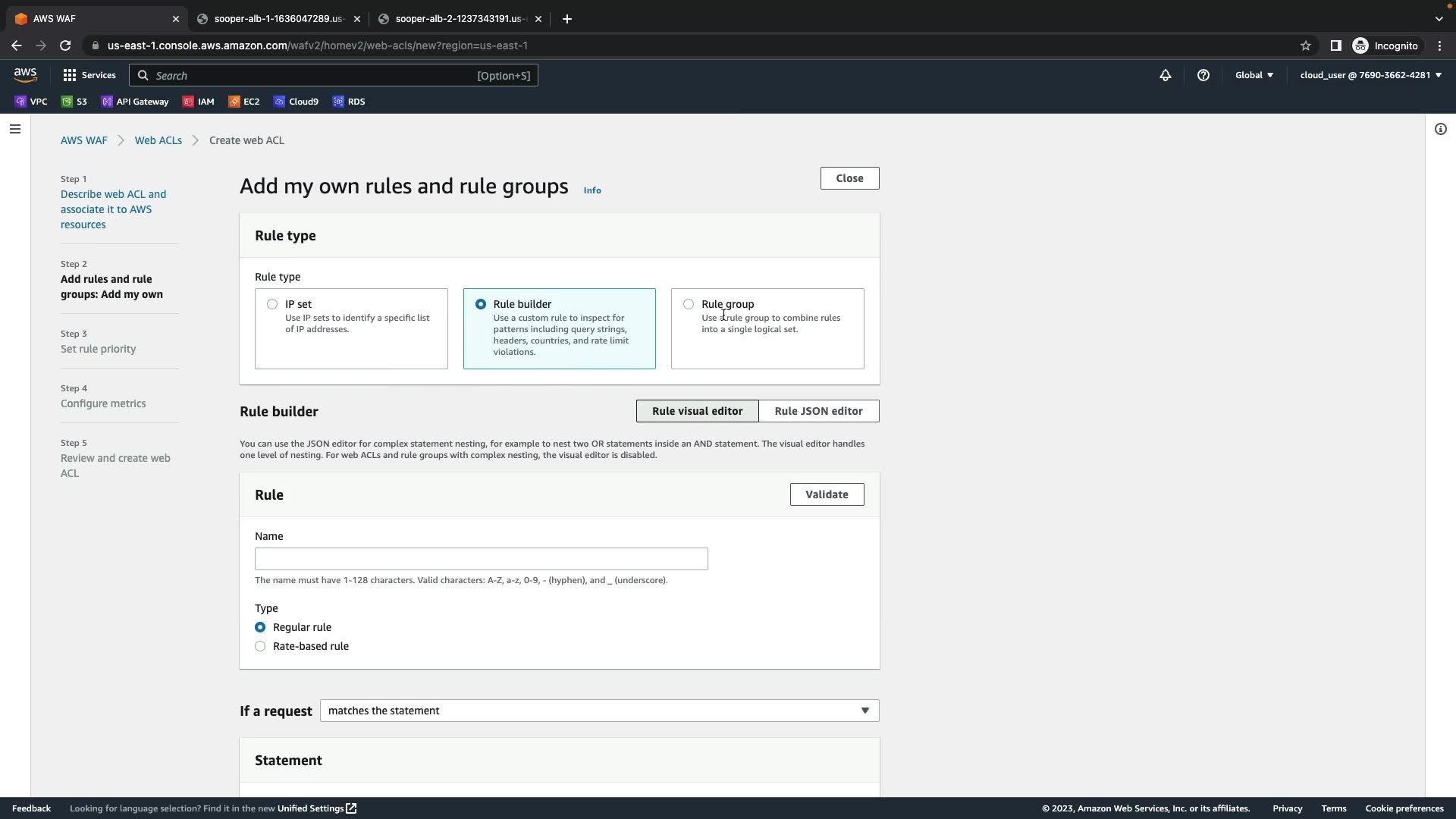This screenshot has height=819, width=1456.
Task: Switch to the sooper-alb-2 browser tab
Action: pyautogui.click(x=458, y=18)
